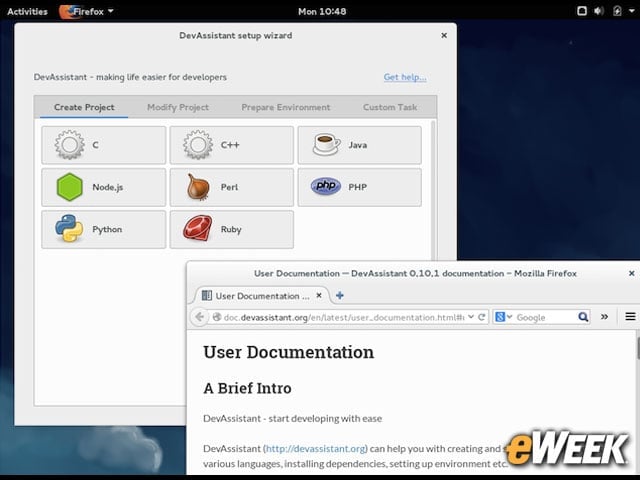Select the Node.js label on project button
The width and height of the screenshot is (640, 480).
pyautogui.click(x=108, y=187)
